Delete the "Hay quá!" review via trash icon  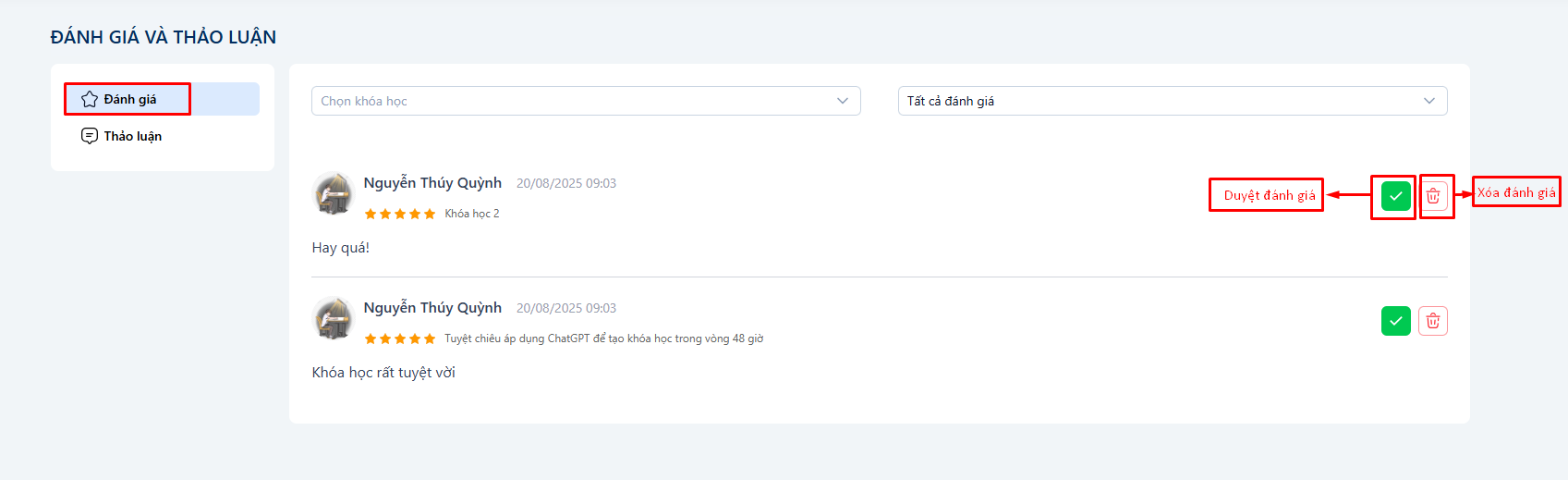[x=1433, y=196]
